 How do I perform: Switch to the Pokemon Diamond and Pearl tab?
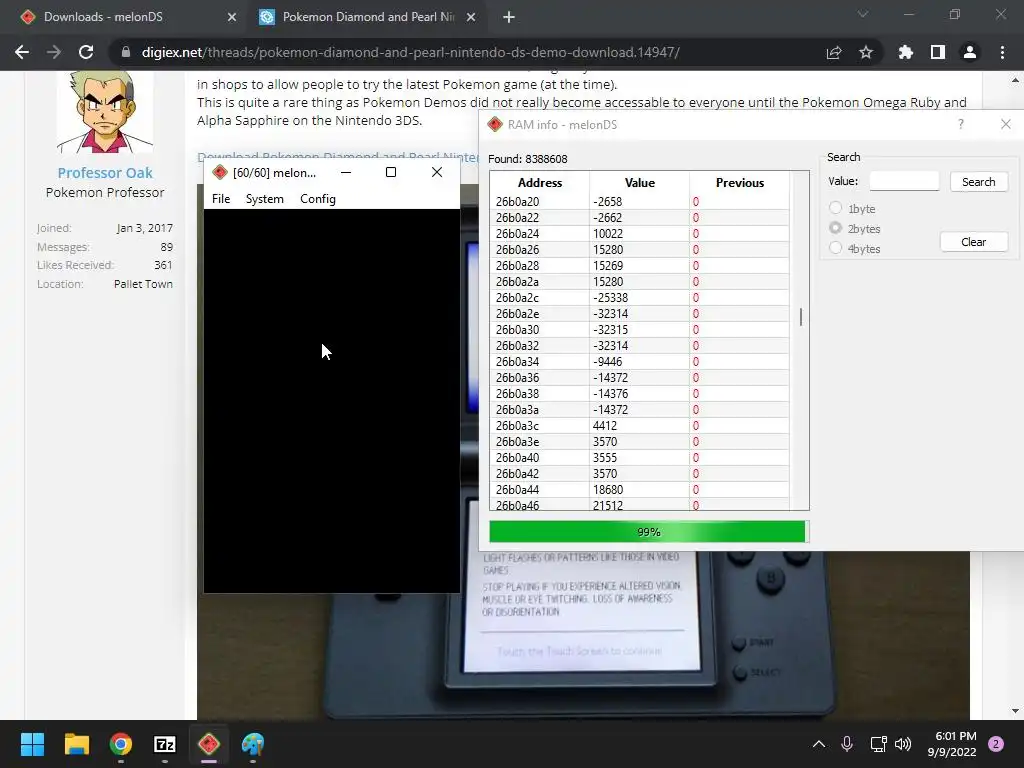point(368,17)
